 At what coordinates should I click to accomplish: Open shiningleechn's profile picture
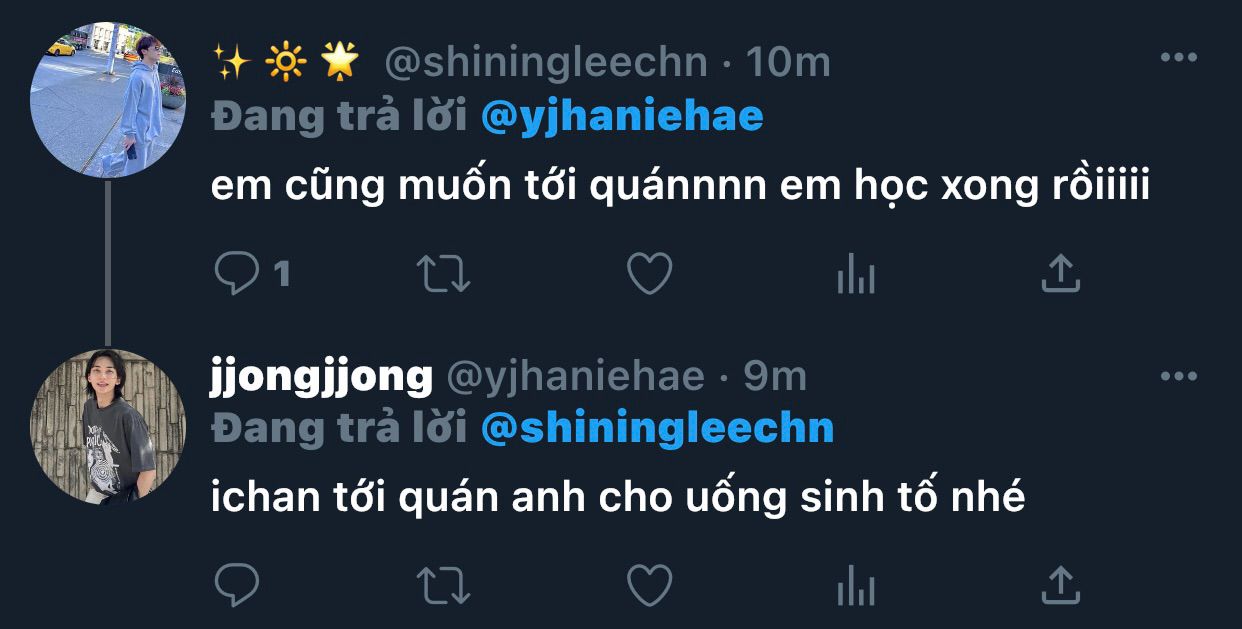[x=108, y=100]
